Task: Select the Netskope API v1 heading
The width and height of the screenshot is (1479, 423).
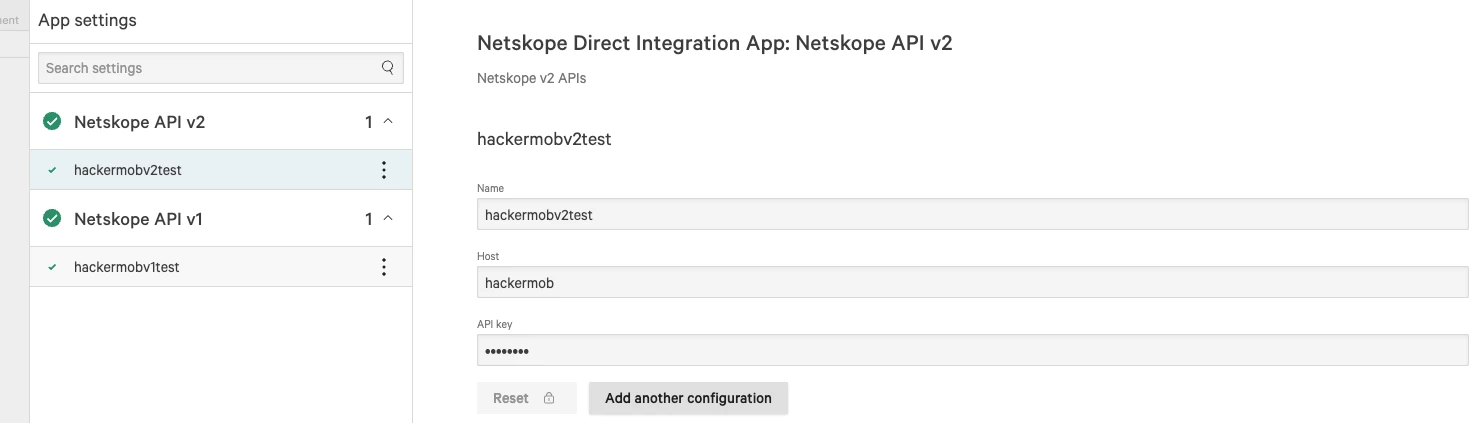Action: tap(139, 219)
